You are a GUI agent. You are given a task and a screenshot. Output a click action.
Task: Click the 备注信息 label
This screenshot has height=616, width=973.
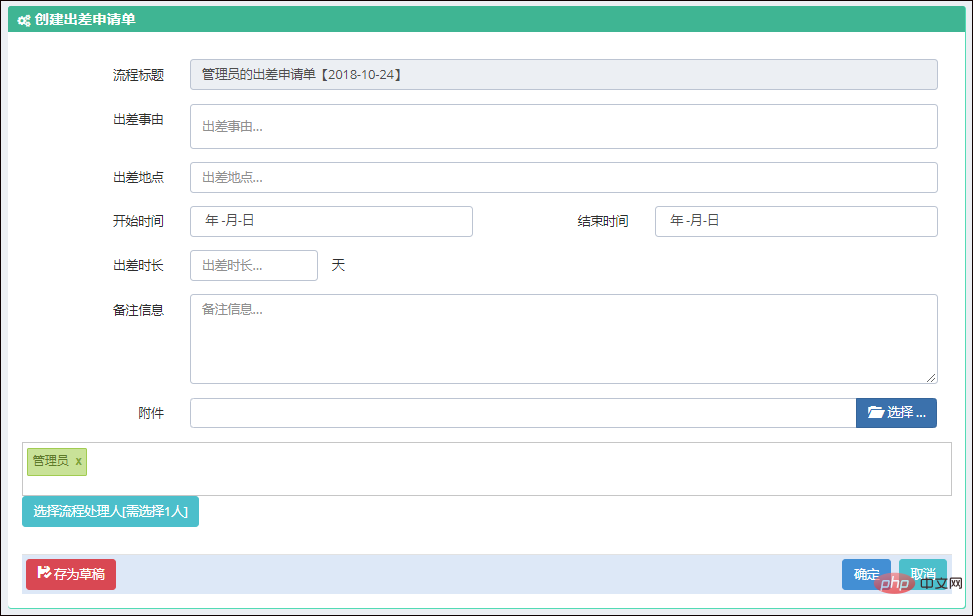pos(138,310)
